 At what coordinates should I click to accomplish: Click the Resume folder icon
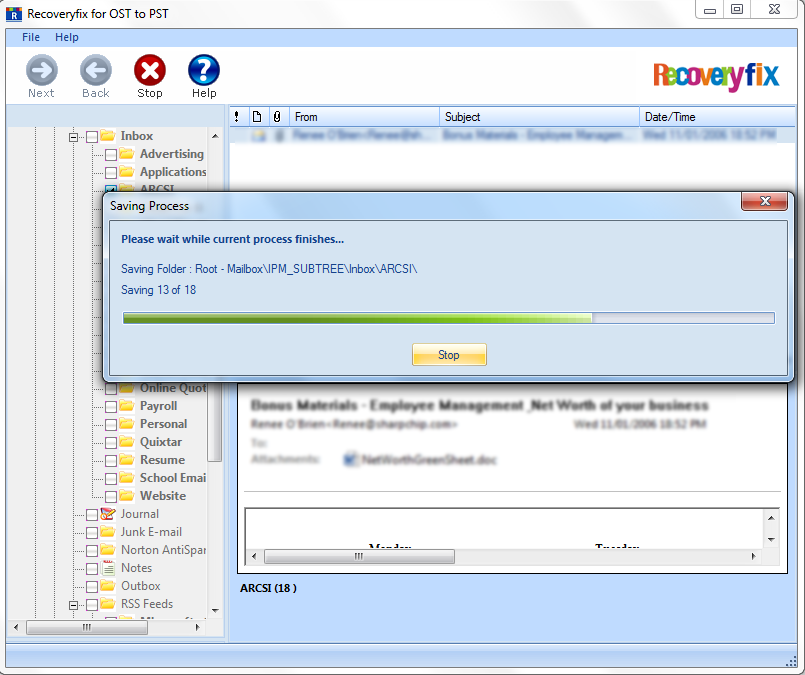127,460
